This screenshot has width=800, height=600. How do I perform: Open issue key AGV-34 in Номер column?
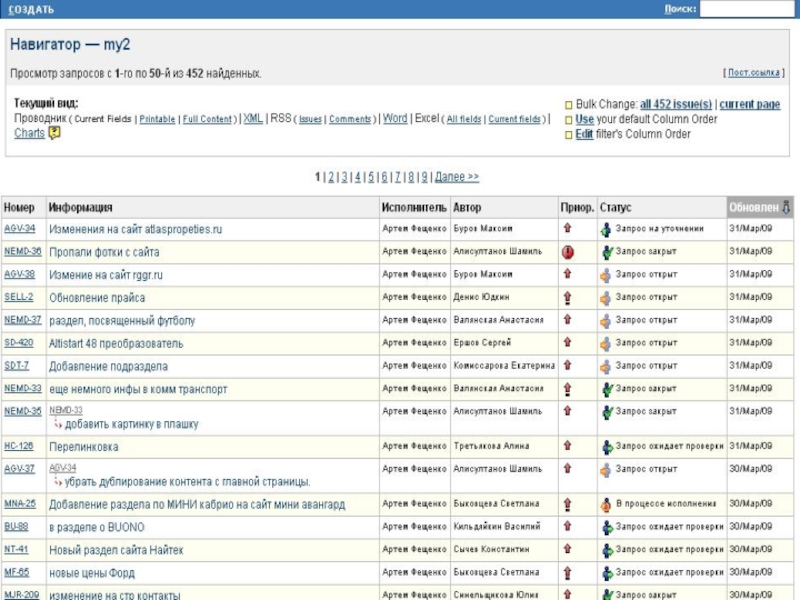[x=19, y=228]
